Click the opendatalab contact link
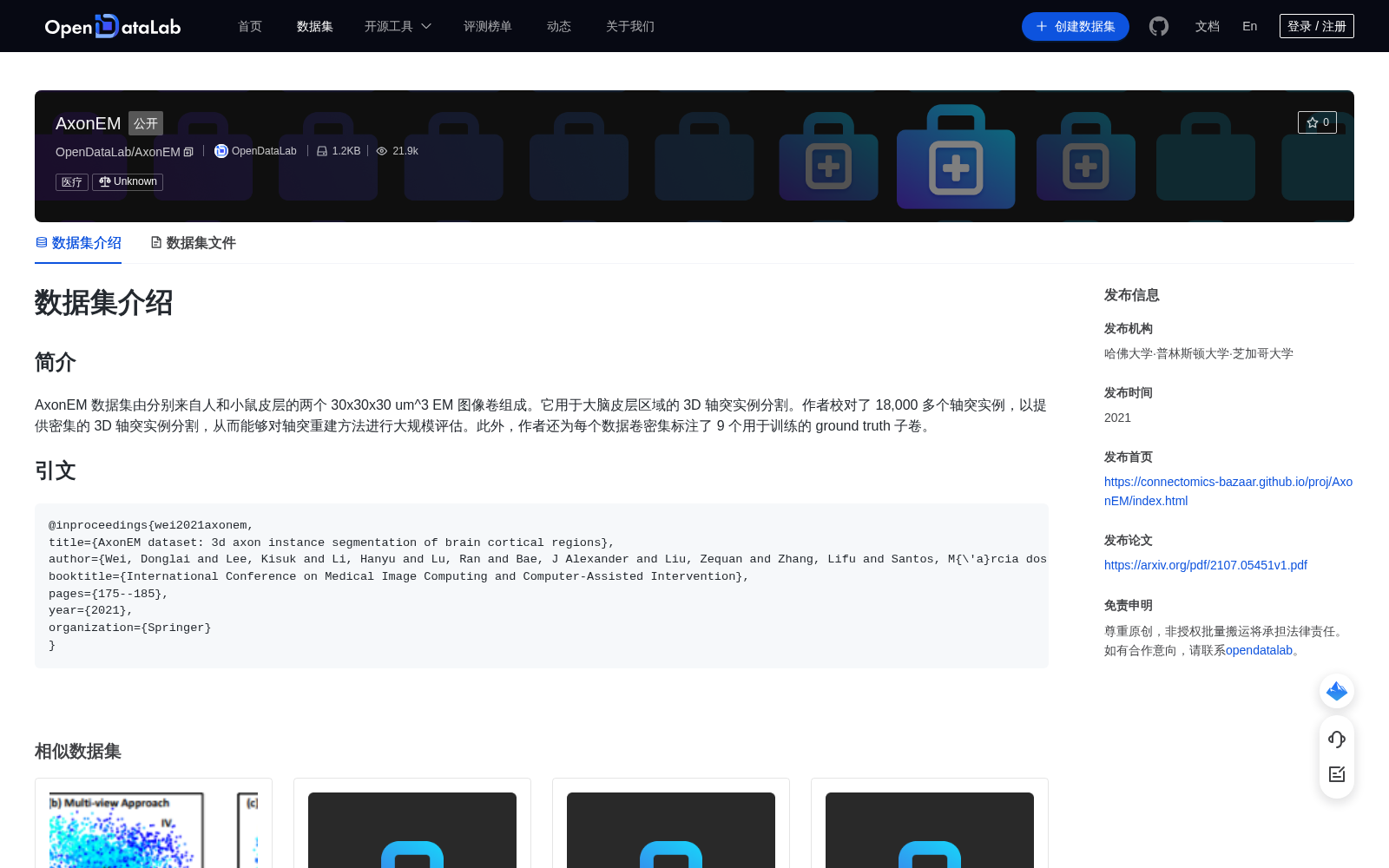This screenshot has width=1389, height=868. [1260, 650]
